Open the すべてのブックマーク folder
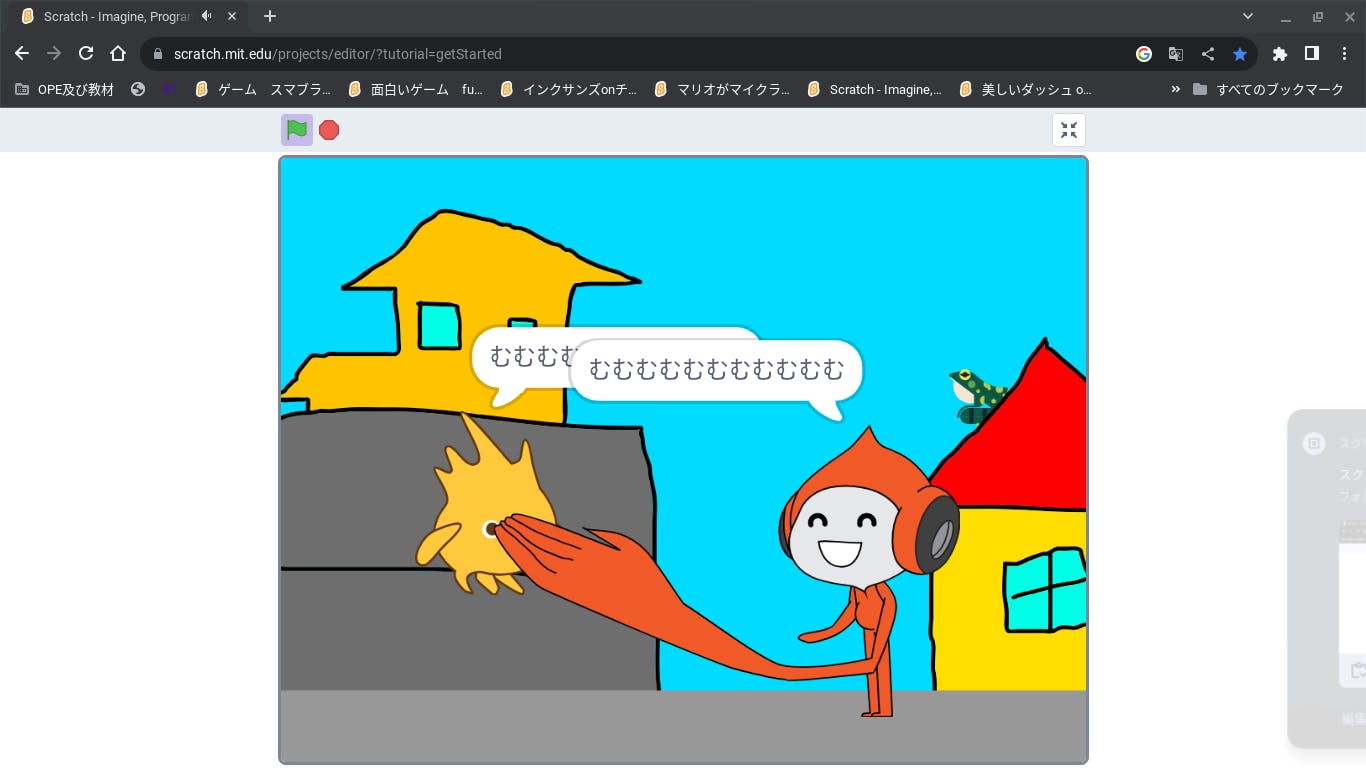Image resolution: width=1366 pixels, height=768 pixels. pos(1268,89)
